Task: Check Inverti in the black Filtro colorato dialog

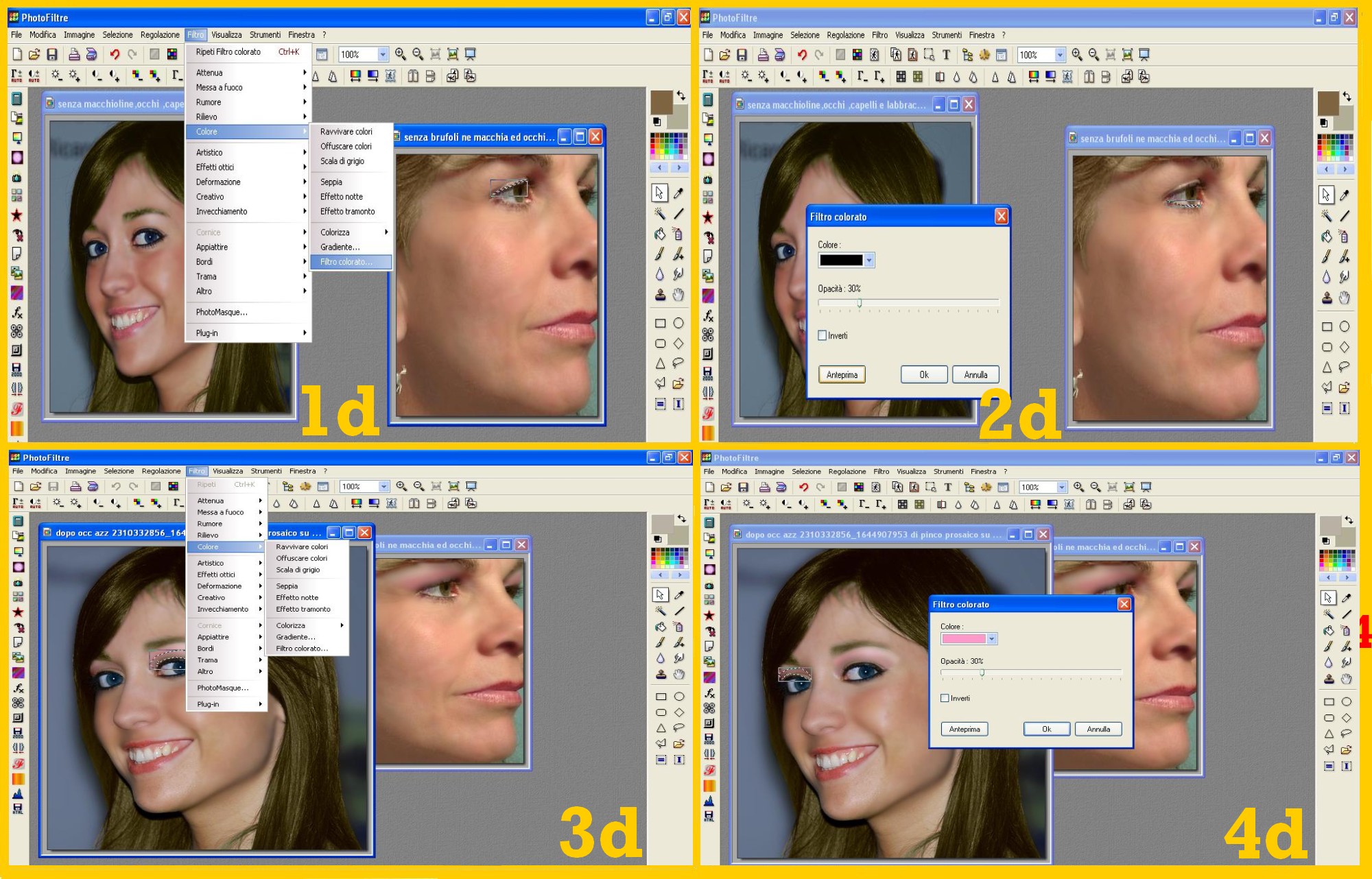Action: tap(822, 336)
